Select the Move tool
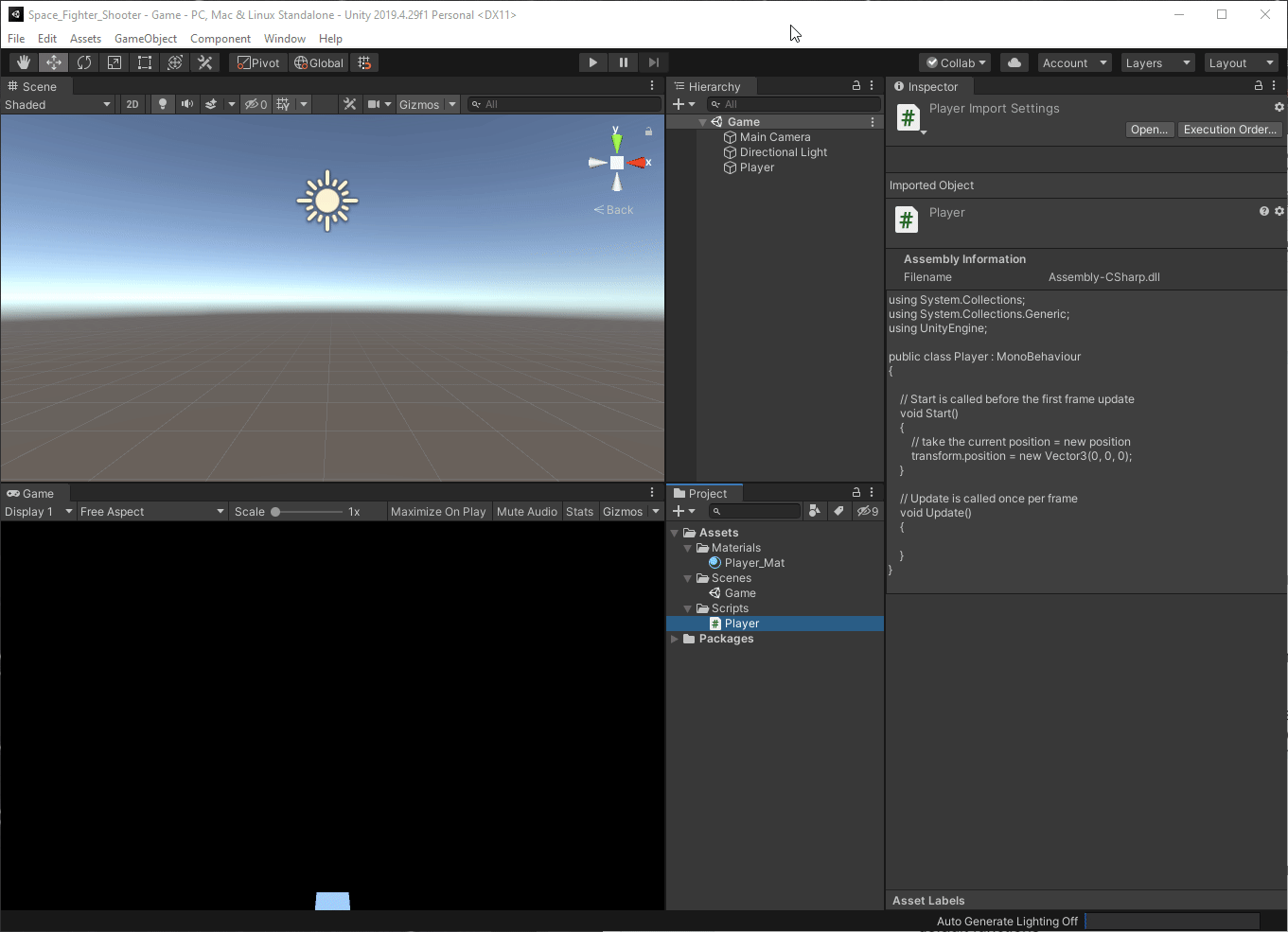 click(x=53, y=62)
